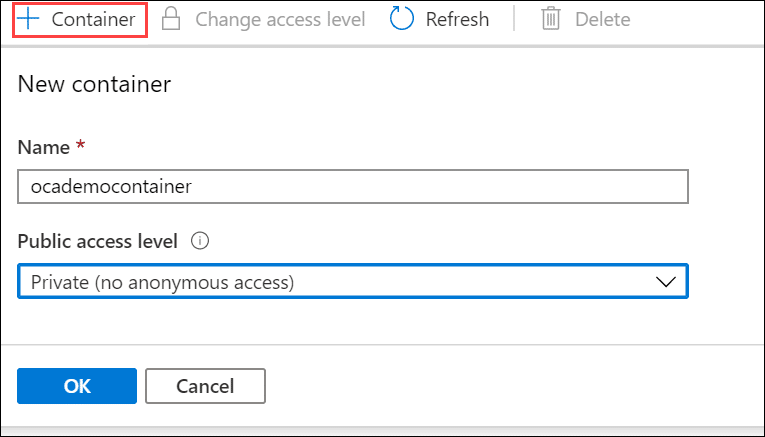The height and width of the screenshot is (437, 765).
Task: Click the plus icon beside Container
Action: [x=28, y=19]
